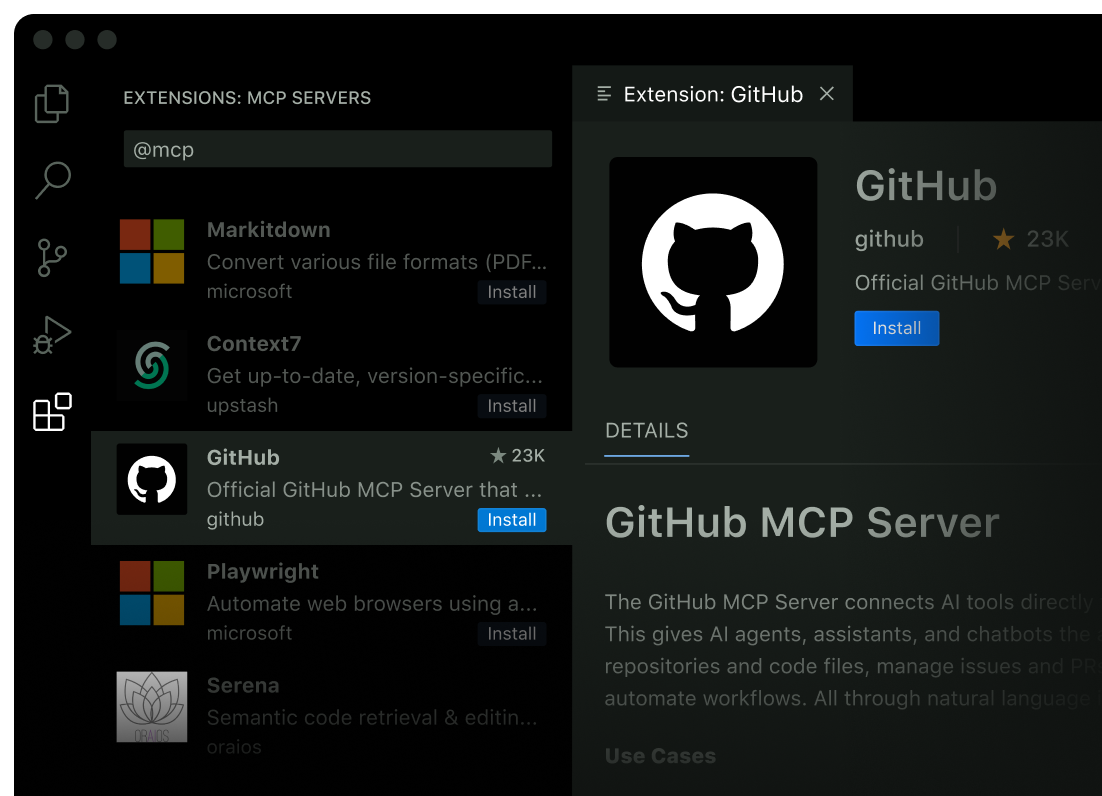
Task: Focus the @mcp search field
Action: click(337, 149)
